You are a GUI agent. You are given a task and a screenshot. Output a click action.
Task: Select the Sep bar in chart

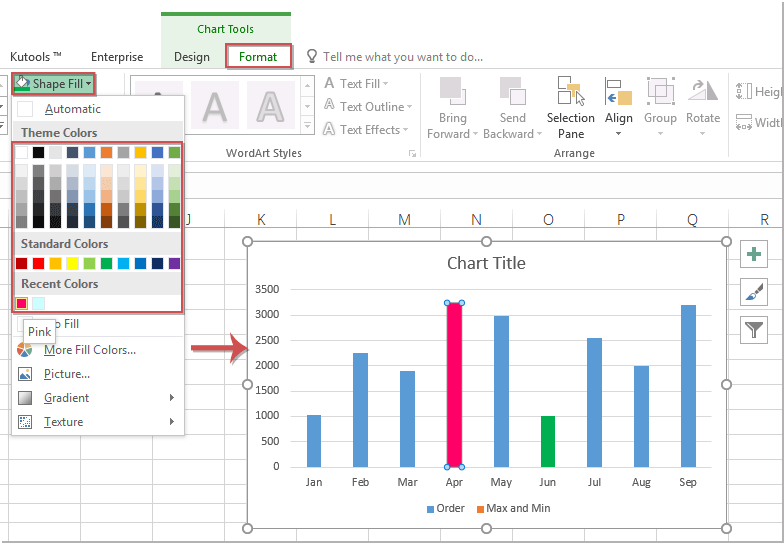coord(688,386)
